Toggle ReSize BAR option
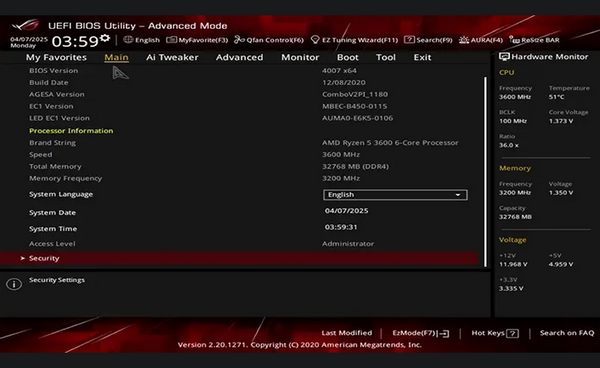The image size is (600, 368). (x=534, y=40)
